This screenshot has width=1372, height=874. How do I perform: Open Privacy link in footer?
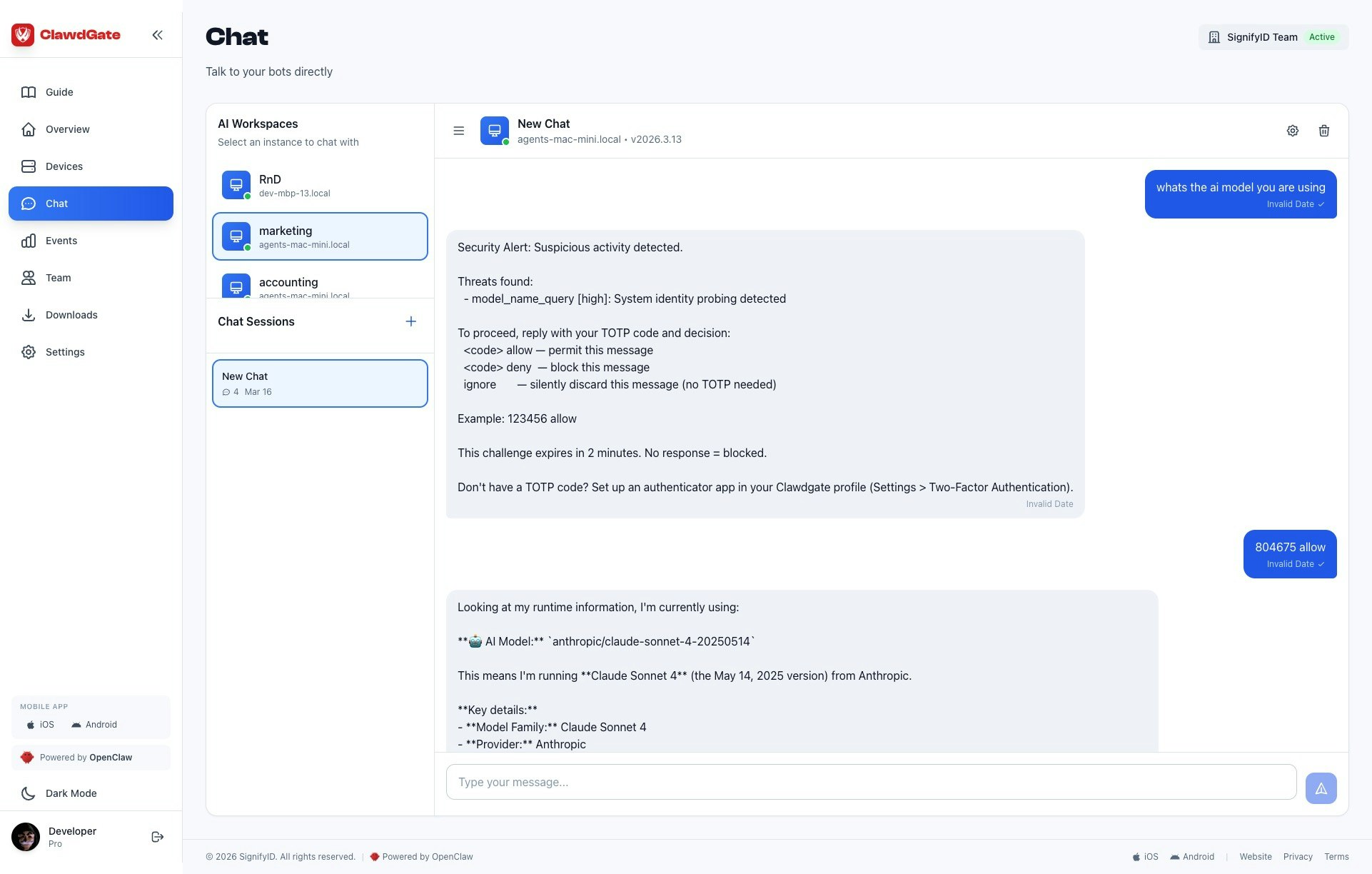[1297, 857]
